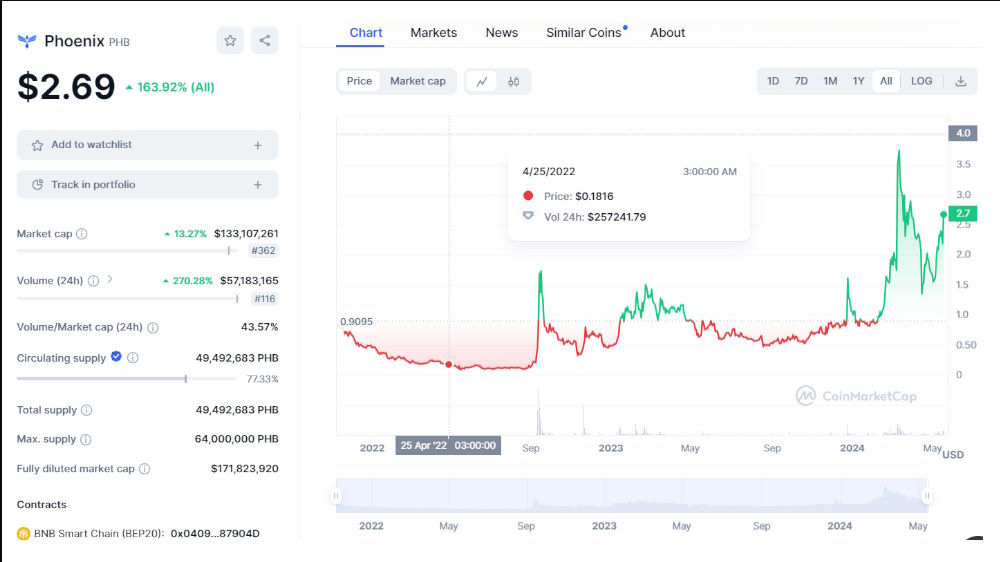The height and width of the screenshot is (562, 1000).
Task: Click 64,000,000 PHB max supply
Action: (x=237, y=439)
